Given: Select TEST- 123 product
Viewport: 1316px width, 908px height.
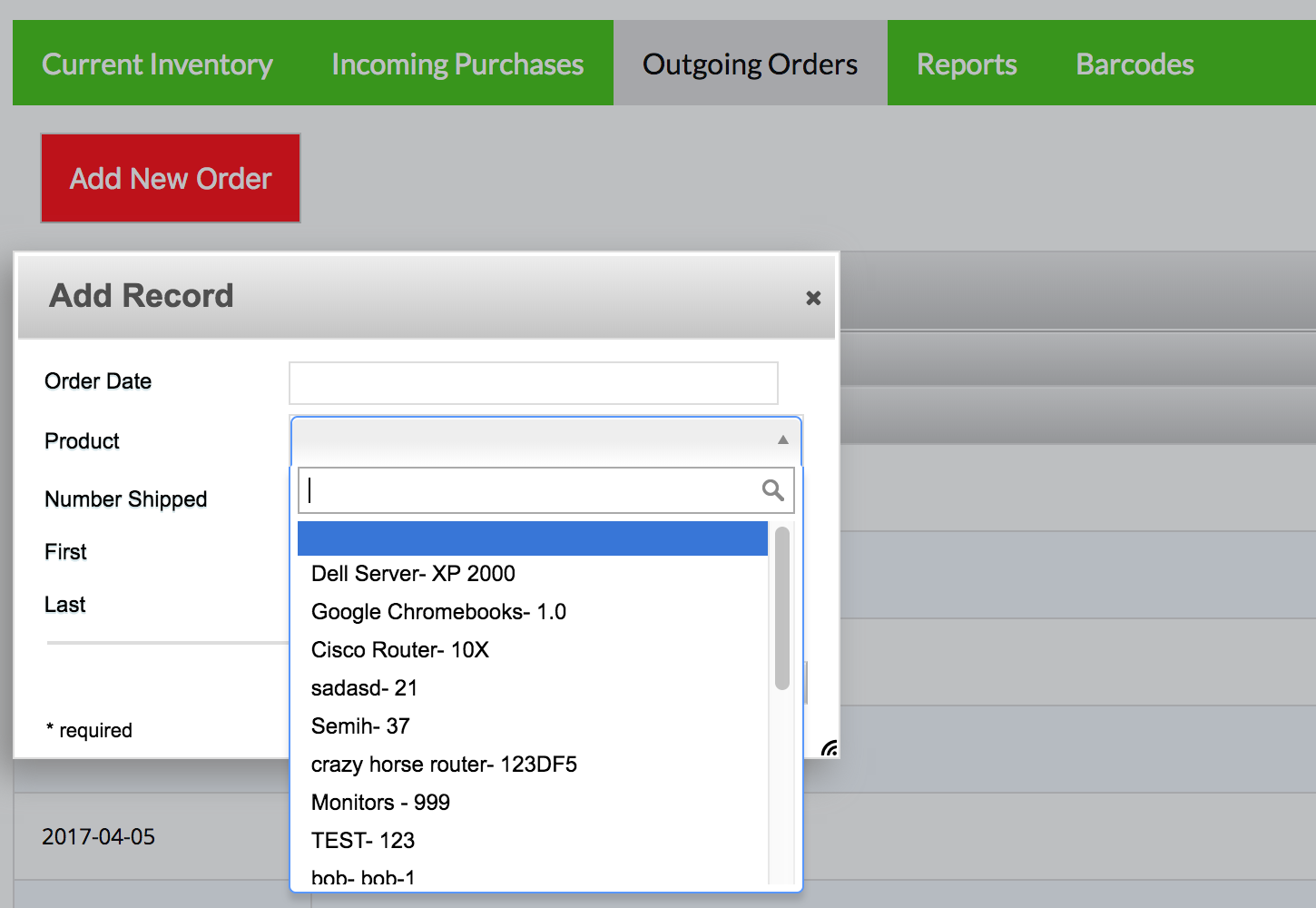Looking at the screenshot, I should point(533,841).
